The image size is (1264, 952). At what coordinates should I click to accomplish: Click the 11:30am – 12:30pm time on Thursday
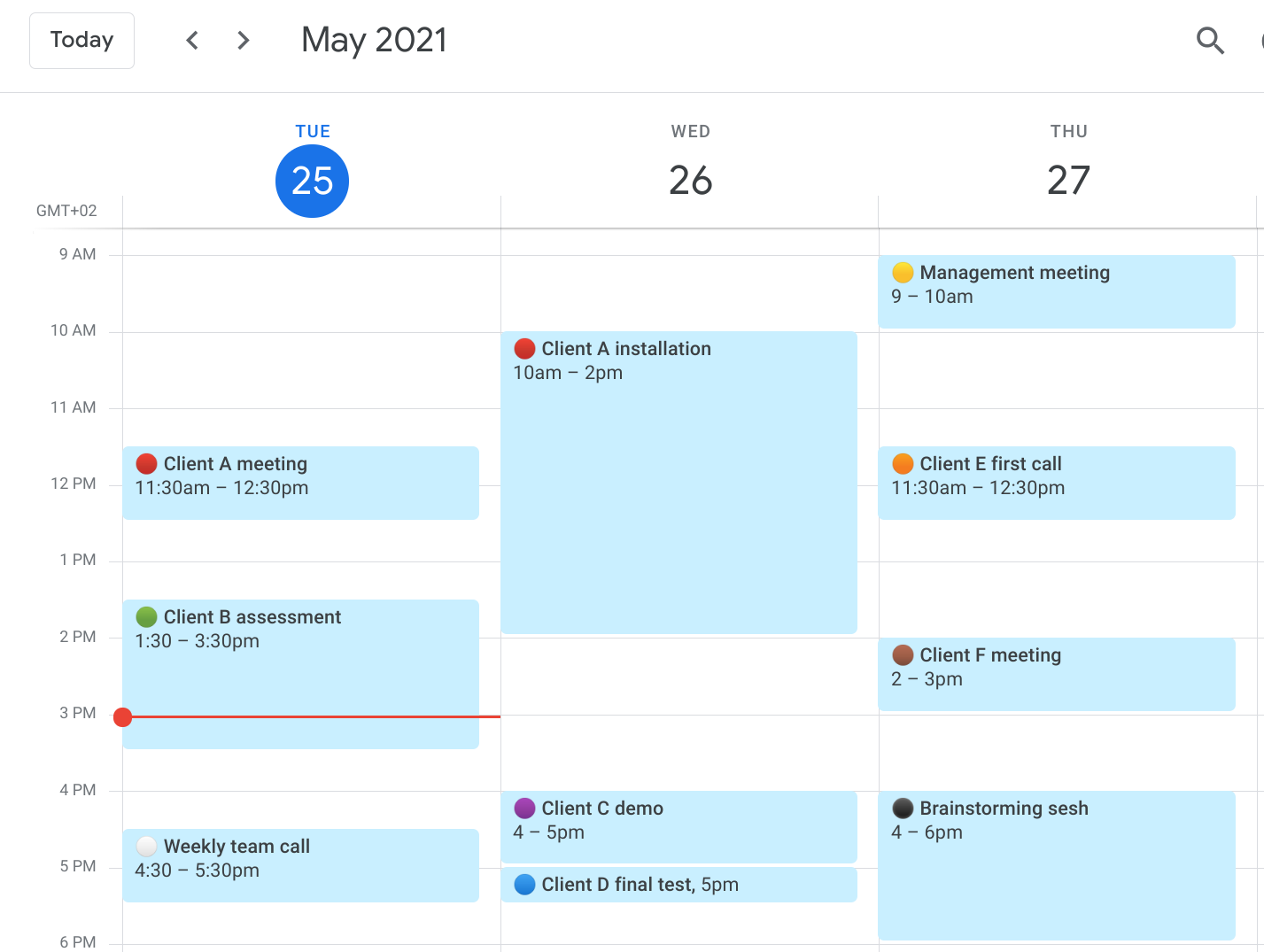click(978, 488)
